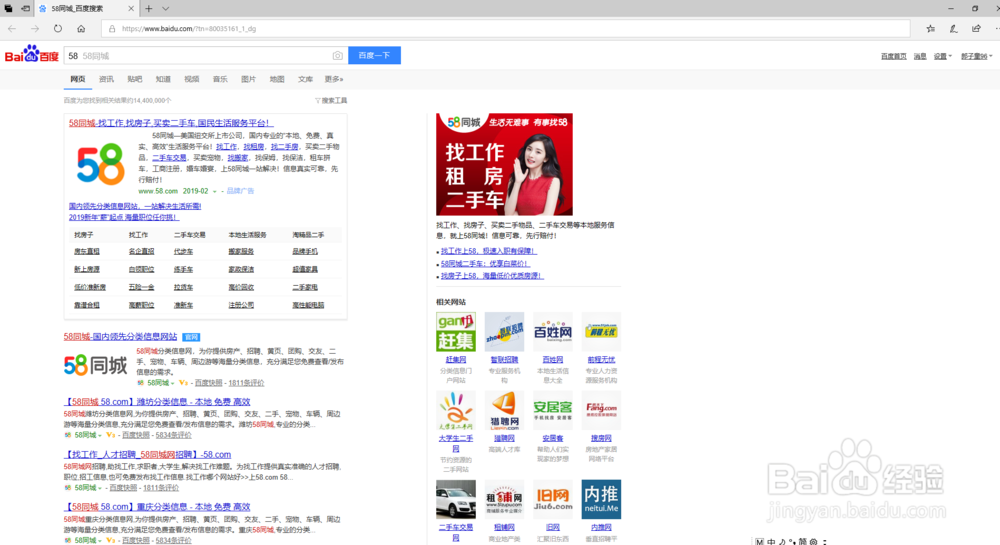The width and height of the screenshot is (1000, 545).
Task: Switch to the 地图 tab
Action: [277, 79]
